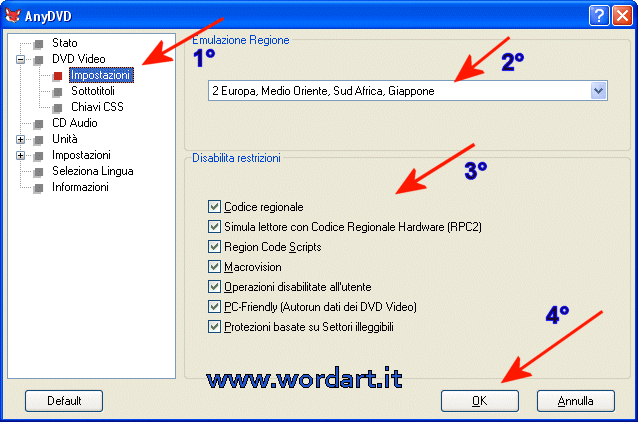
Task: Select Stato in the tree
Action: (64, 43)
